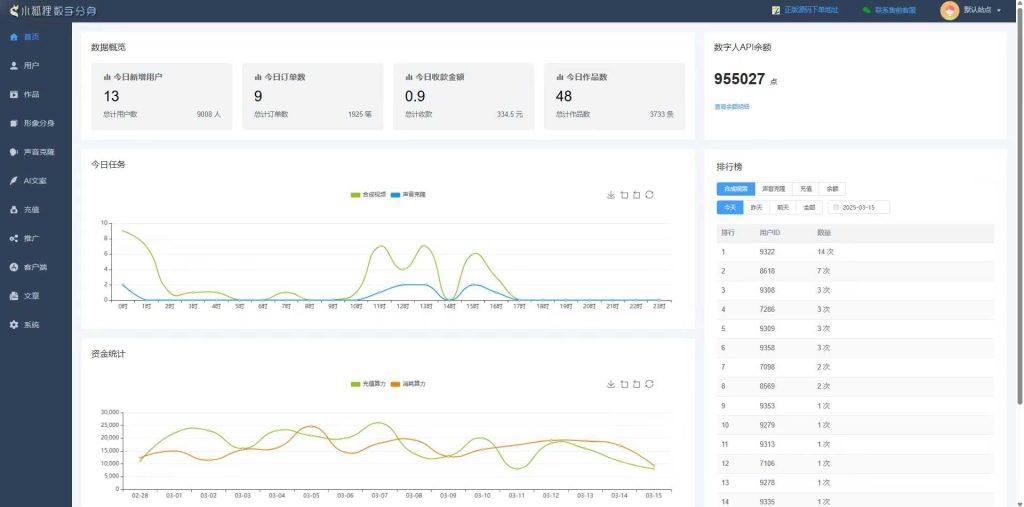
Task: Open the 联系售前客服 WeChat link
Action: pos(889,10)
